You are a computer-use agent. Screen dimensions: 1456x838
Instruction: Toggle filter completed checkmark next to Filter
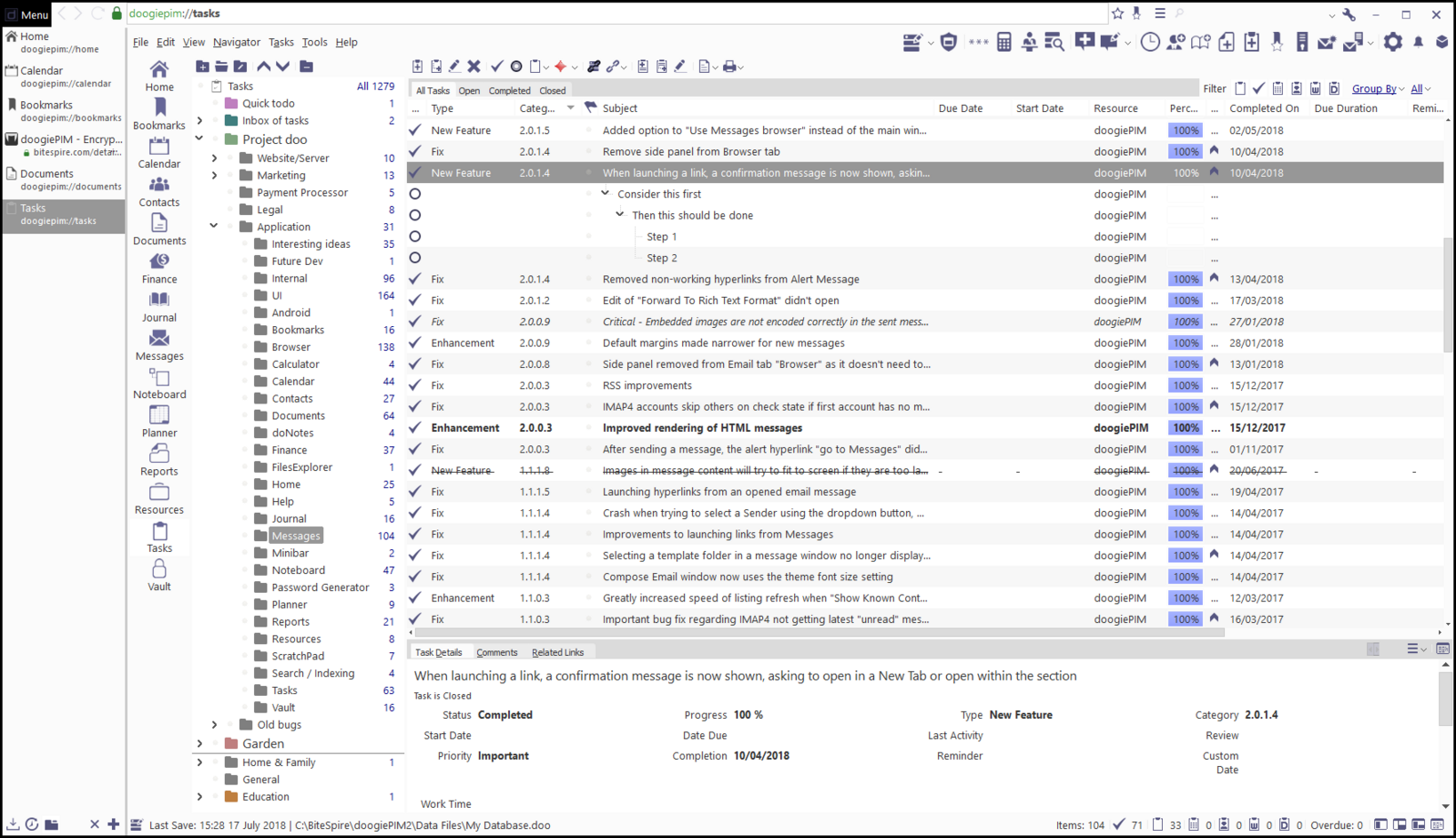(1258, 88)
